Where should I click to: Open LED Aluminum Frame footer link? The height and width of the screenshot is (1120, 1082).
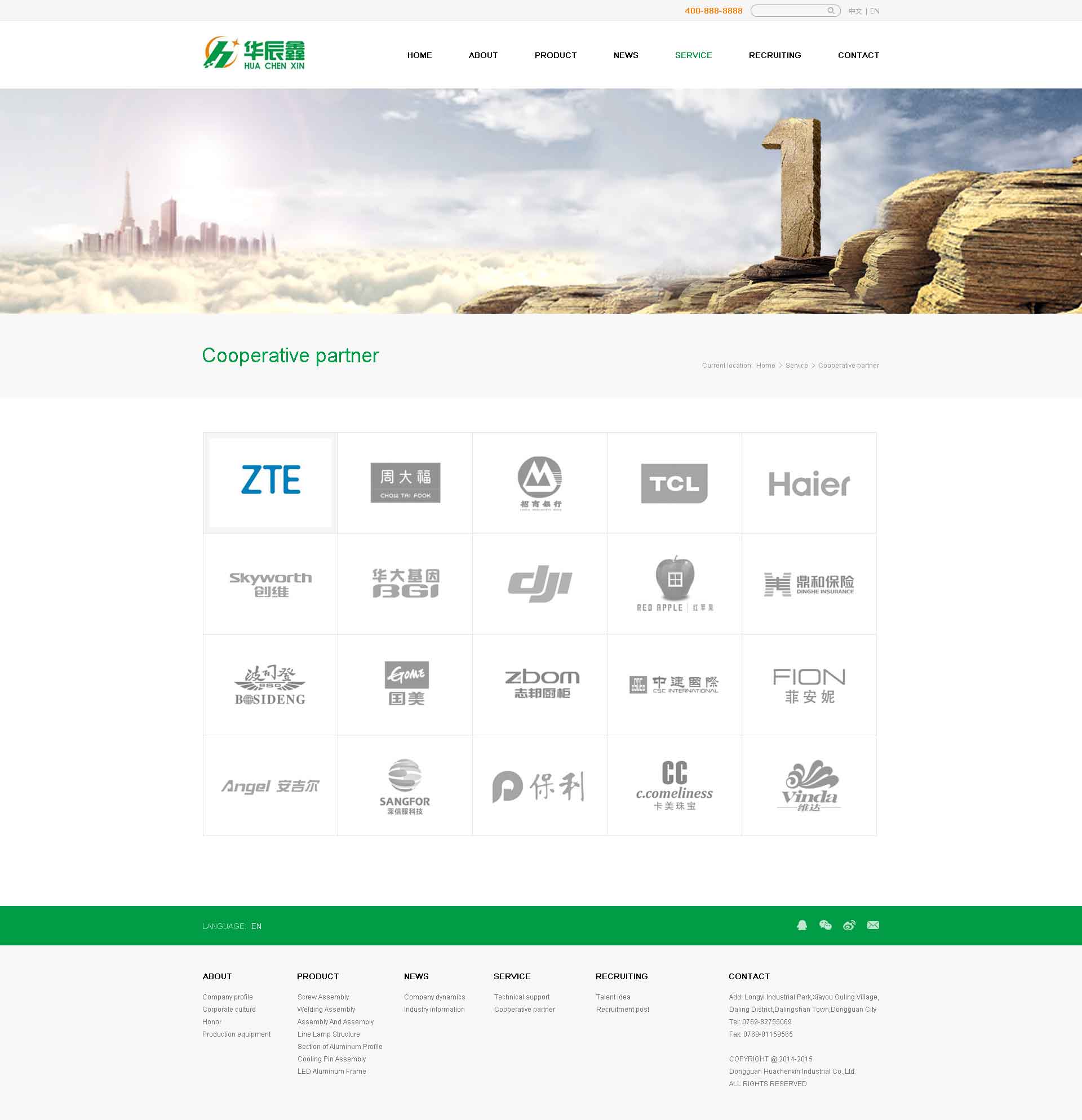[331, 1072]
